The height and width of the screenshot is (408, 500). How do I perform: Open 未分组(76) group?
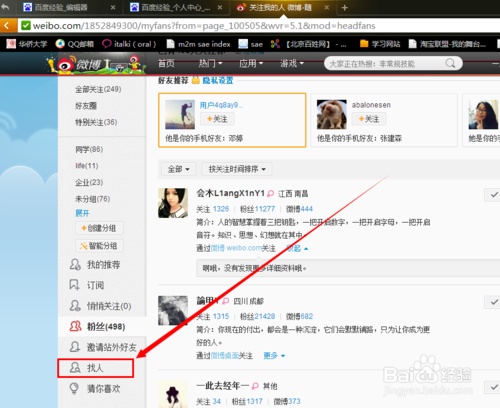[x=93, y=199]
